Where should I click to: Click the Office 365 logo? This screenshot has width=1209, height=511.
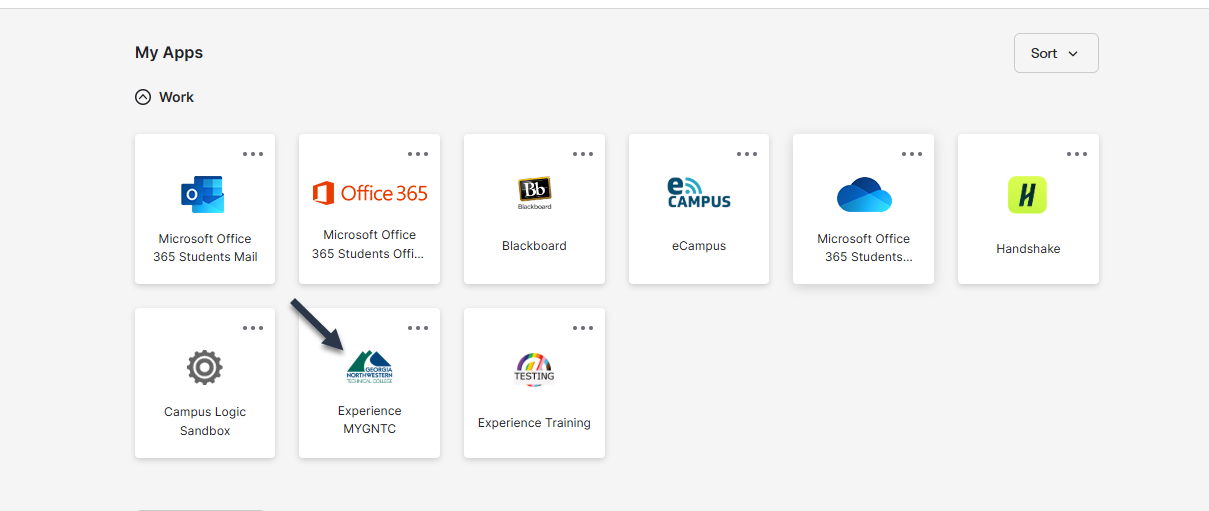[x=370, y=193]
